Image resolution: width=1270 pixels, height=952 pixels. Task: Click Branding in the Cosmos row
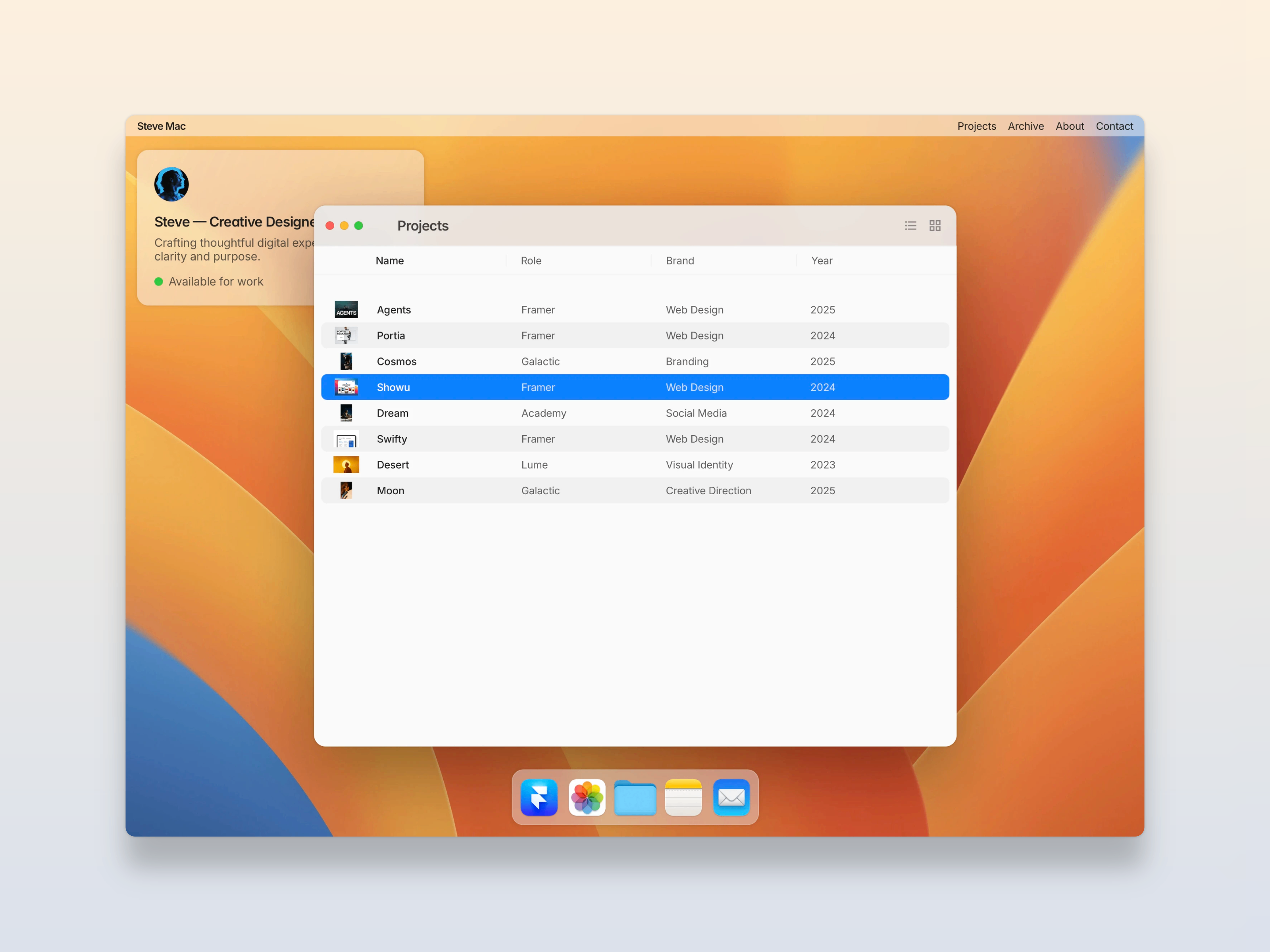point(687,361)
